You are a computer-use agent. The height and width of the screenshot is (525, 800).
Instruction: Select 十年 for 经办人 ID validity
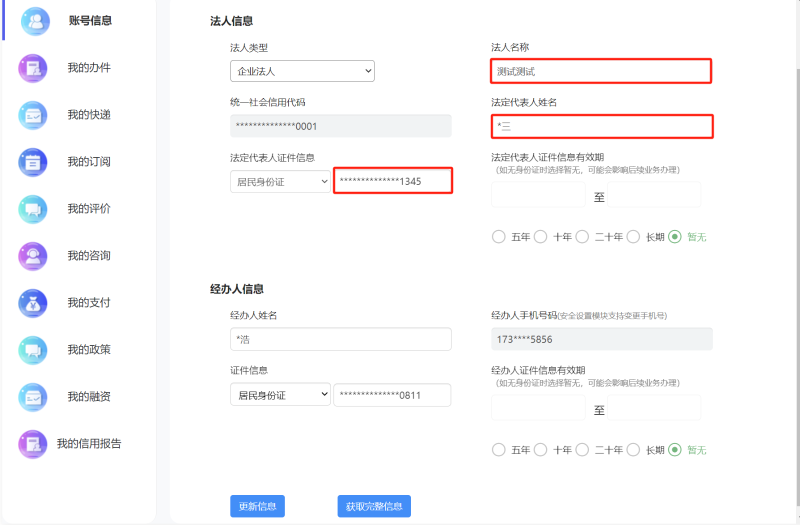[540, 450]
